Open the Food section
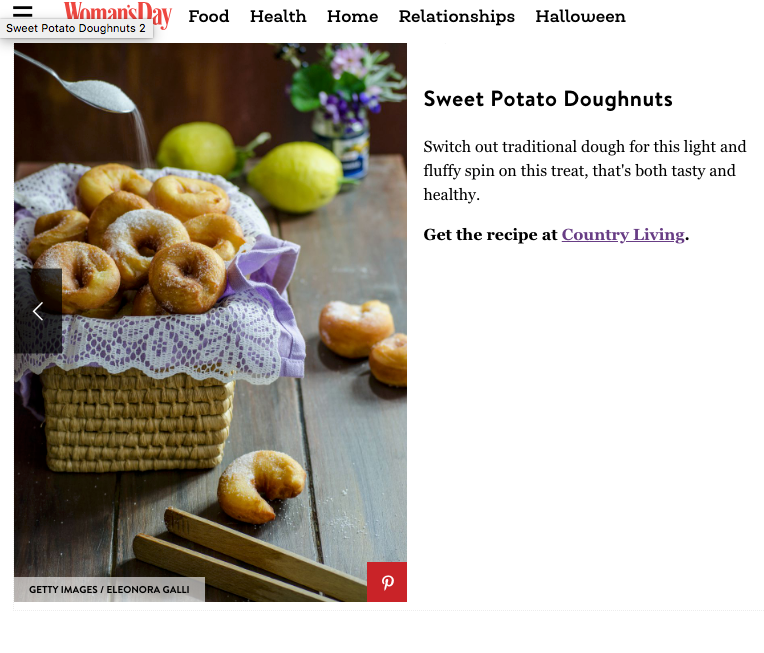Image resolution: width=764 pixels, height=653 pixels. pyautogui.click(x=209, y=16)
